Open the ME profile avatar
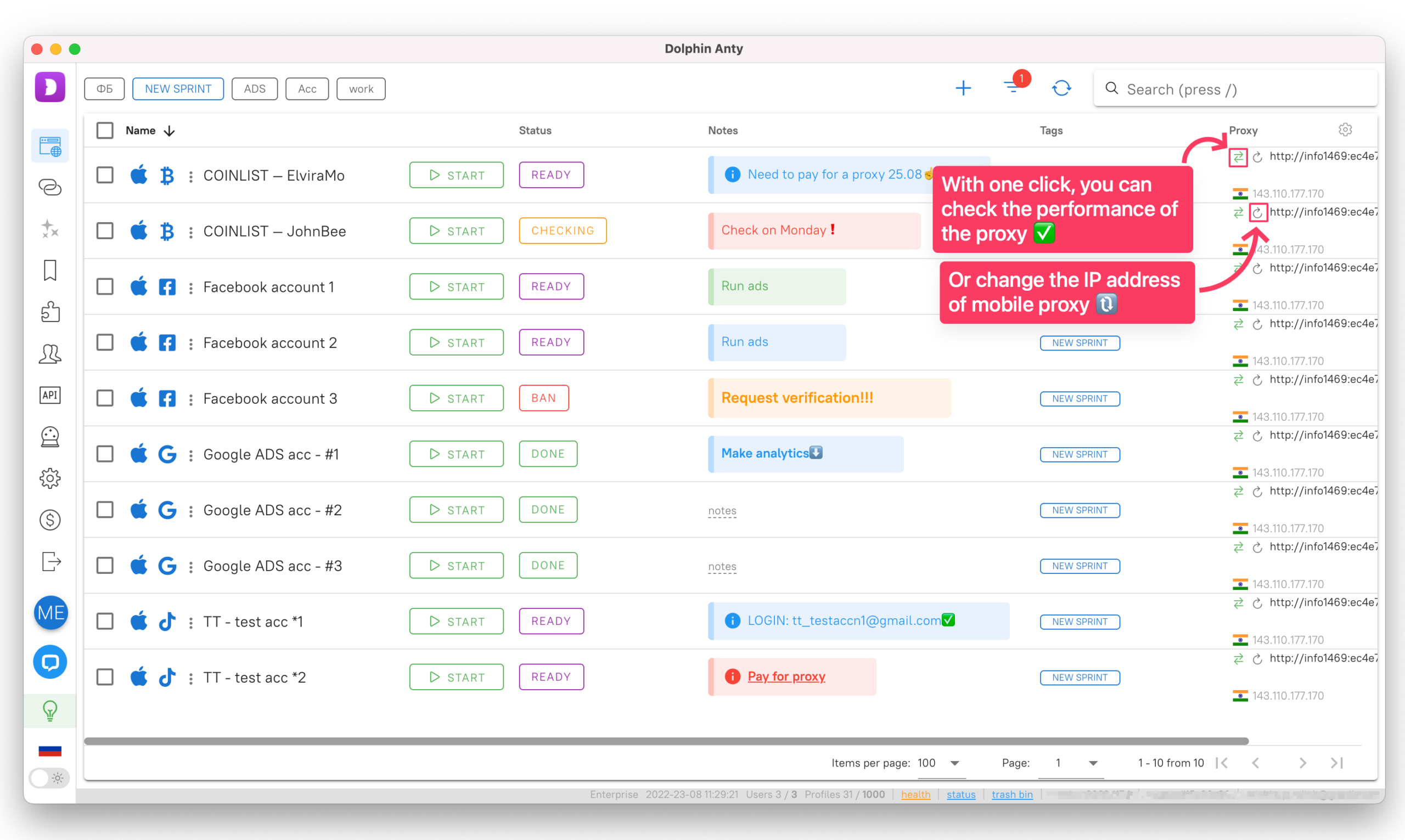This screenshot has width=1405, height=840. tap(50, 612)
